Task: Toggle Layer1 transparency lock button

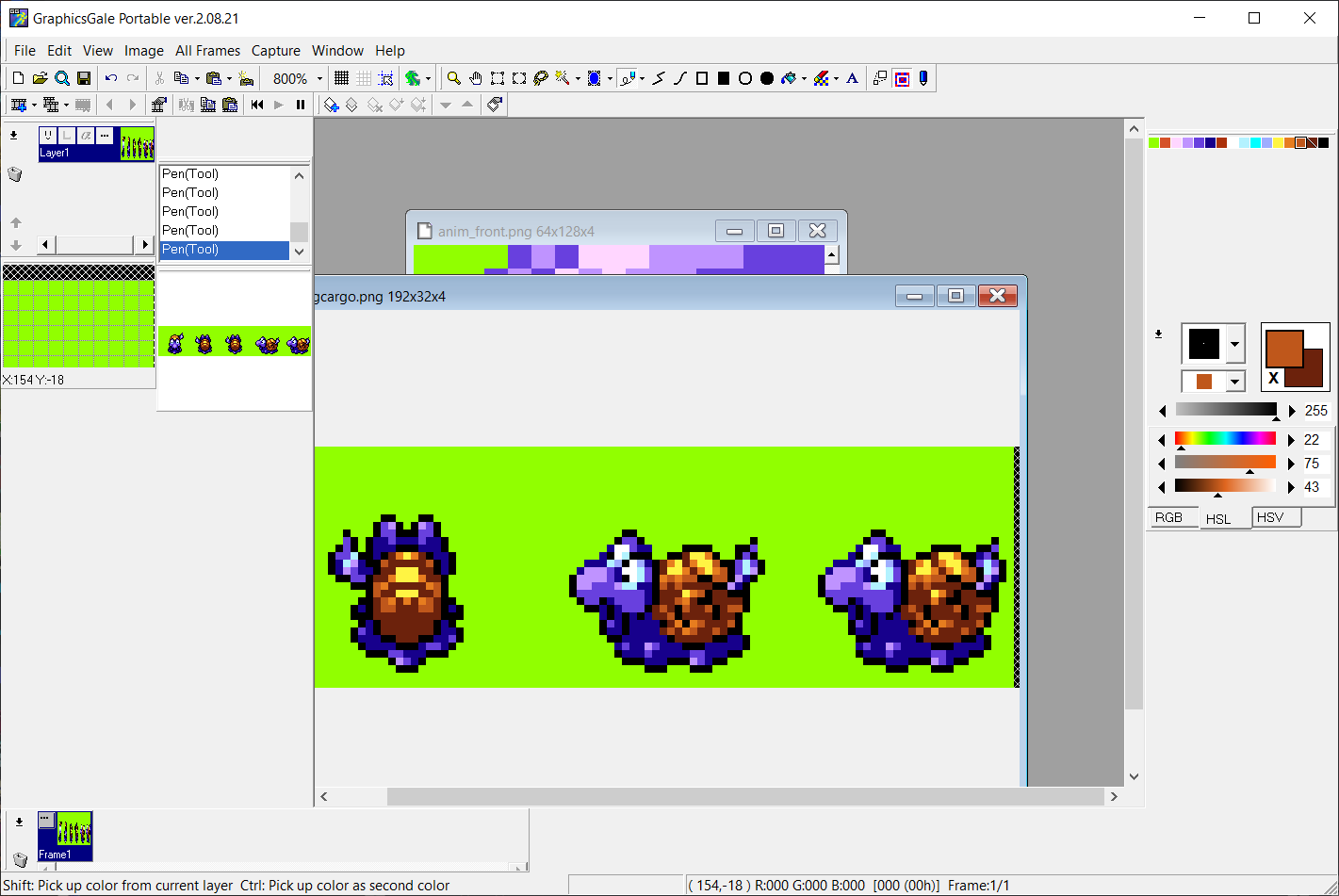Action: pyautogui.click(x=67, y=136)
